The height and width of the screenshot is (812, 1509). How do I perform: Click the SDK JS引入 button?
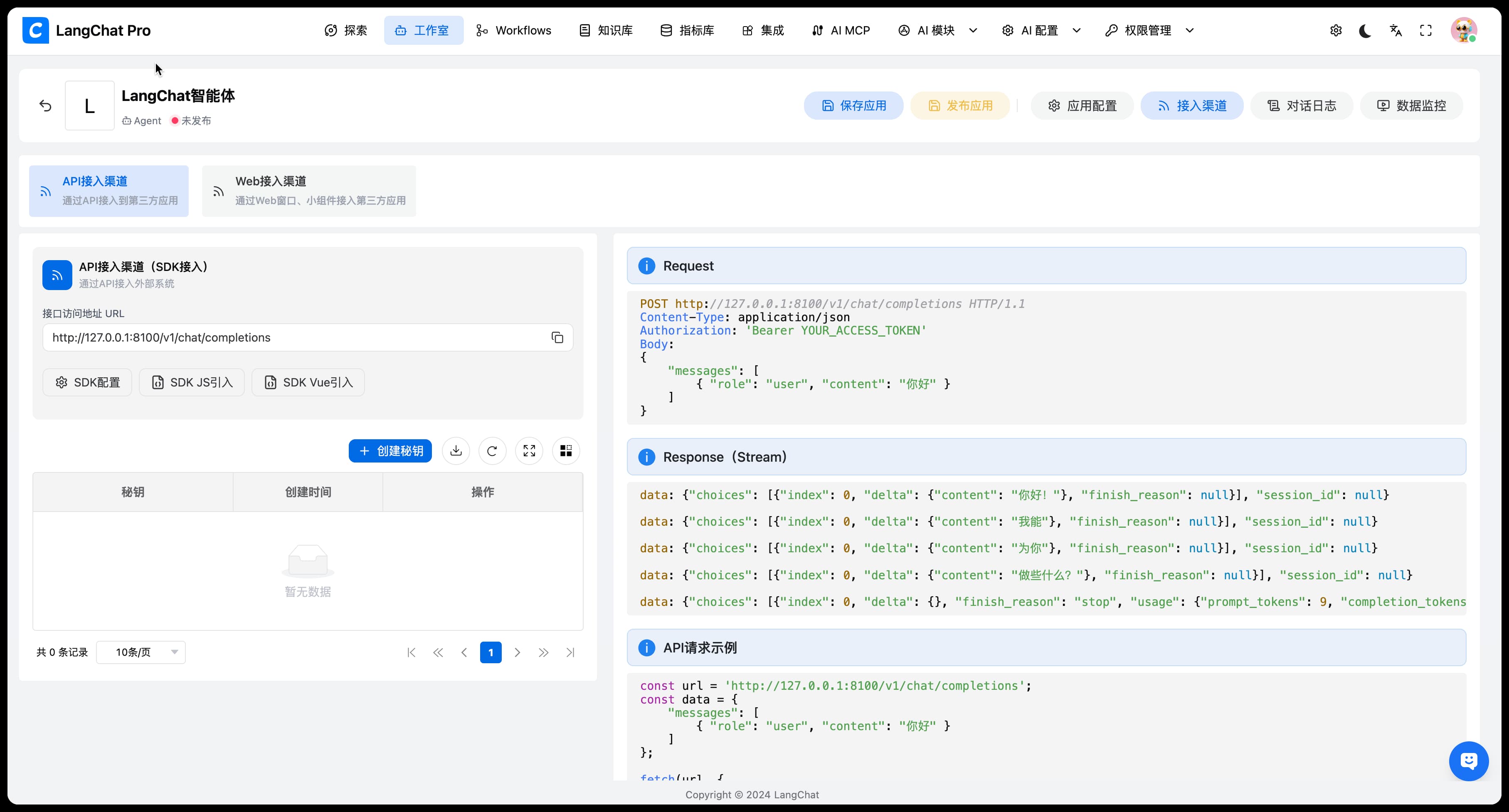coord(192,383)
